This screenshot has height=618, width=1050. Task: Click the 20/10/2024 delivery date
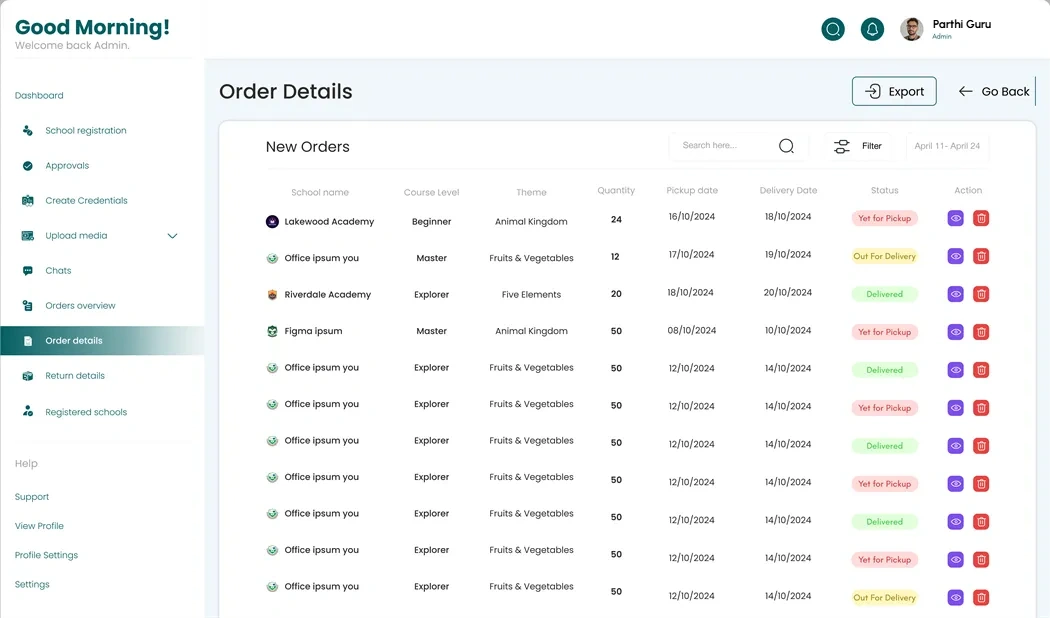tap(788, 292)
